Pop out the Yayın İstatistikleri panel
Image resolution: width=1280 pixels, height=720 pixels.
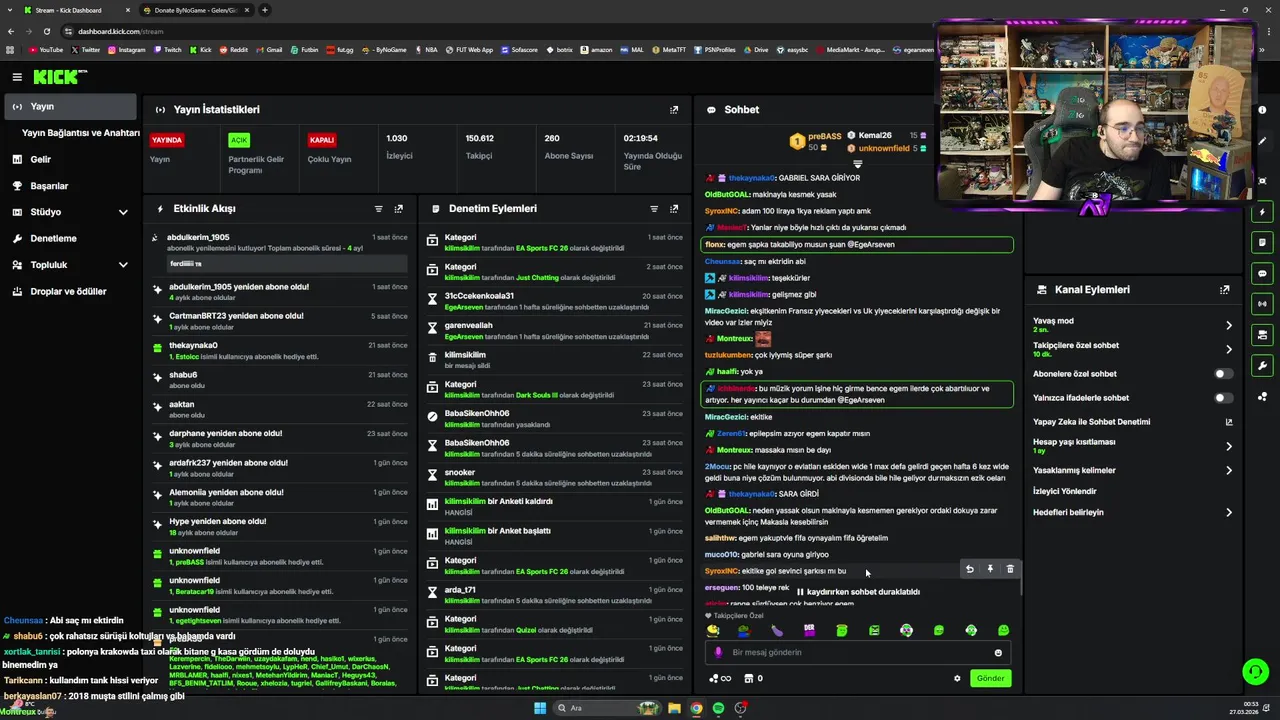click(x=674, y=110)
